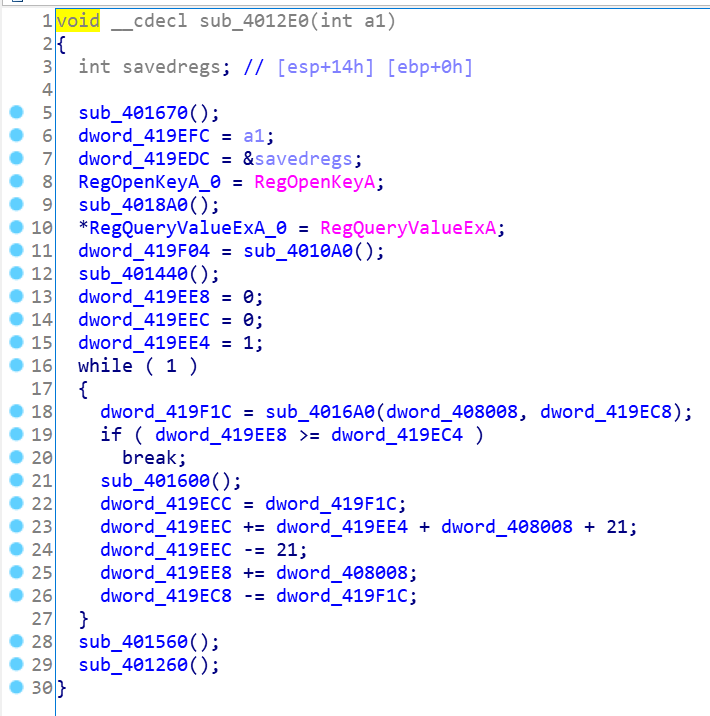The width and height of the screenshot is (710, 716).
Task: Click the break statement
Action: [149, 458]
